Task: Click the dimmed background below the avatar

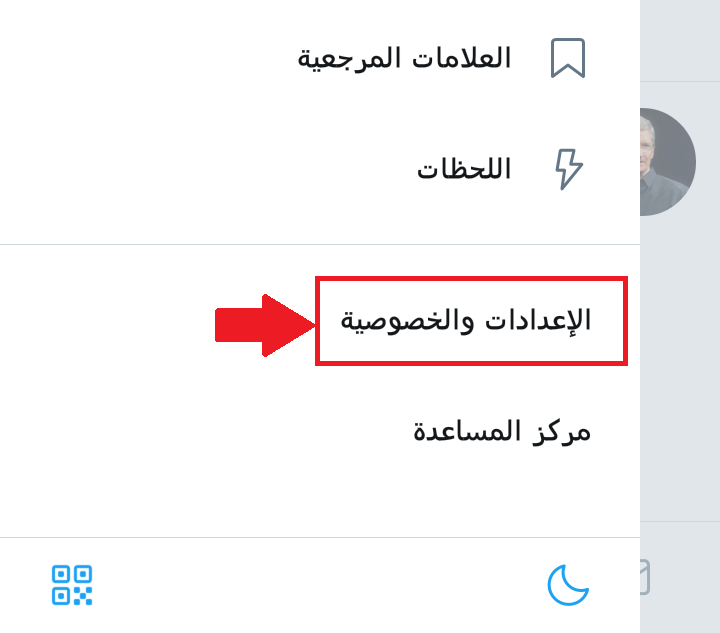Action: click(680, 367)
